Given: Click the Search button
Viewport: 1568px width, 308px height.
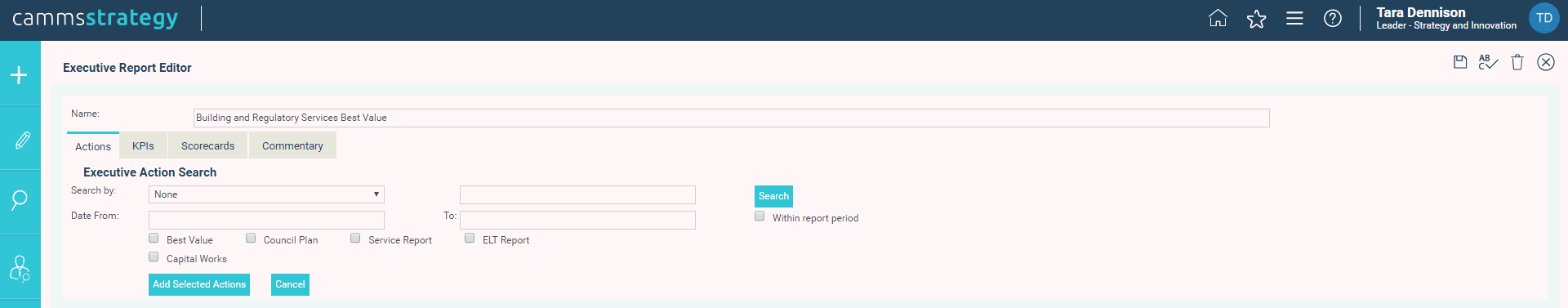Looking at the screenshot, I should pos(773,196).
